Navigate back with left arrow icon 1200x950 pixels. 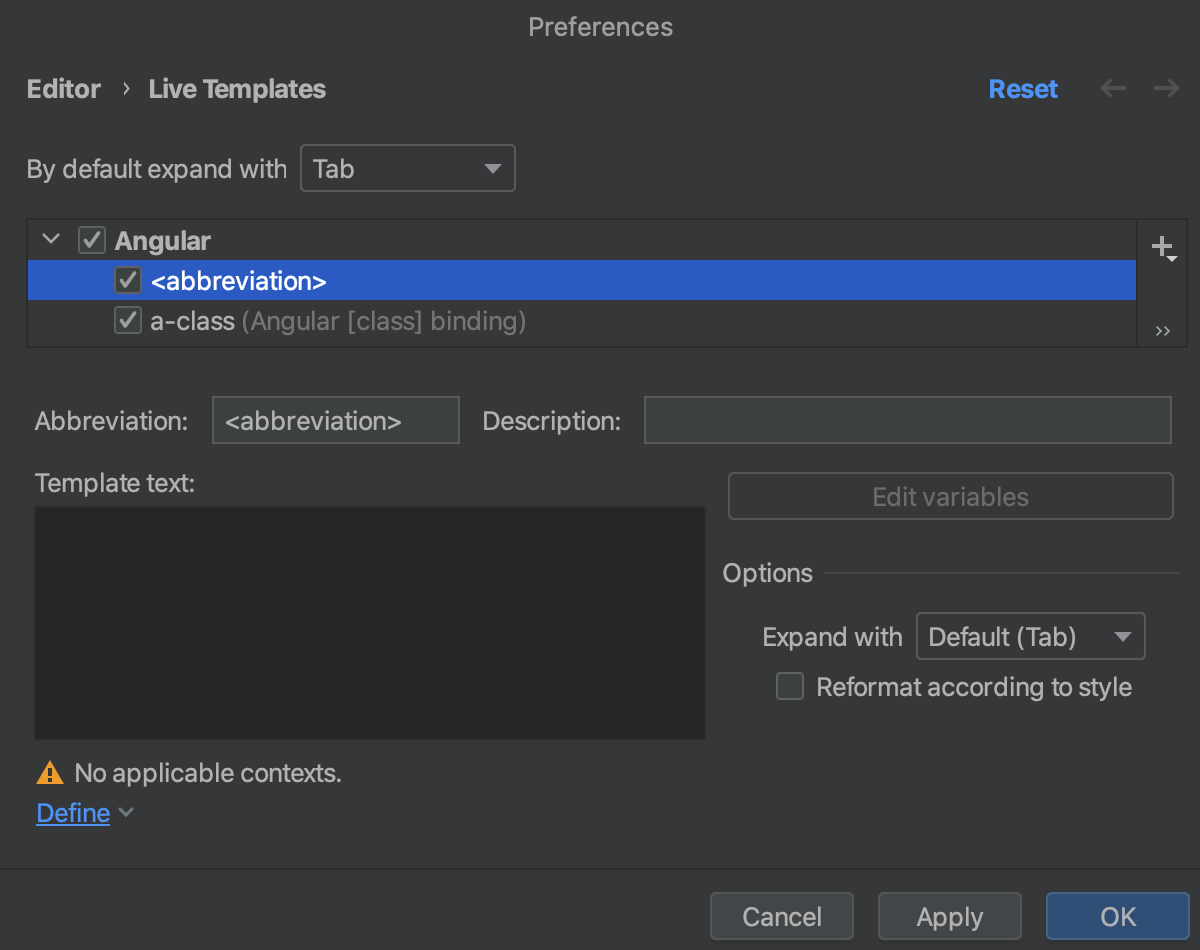tap(1113, 89)
